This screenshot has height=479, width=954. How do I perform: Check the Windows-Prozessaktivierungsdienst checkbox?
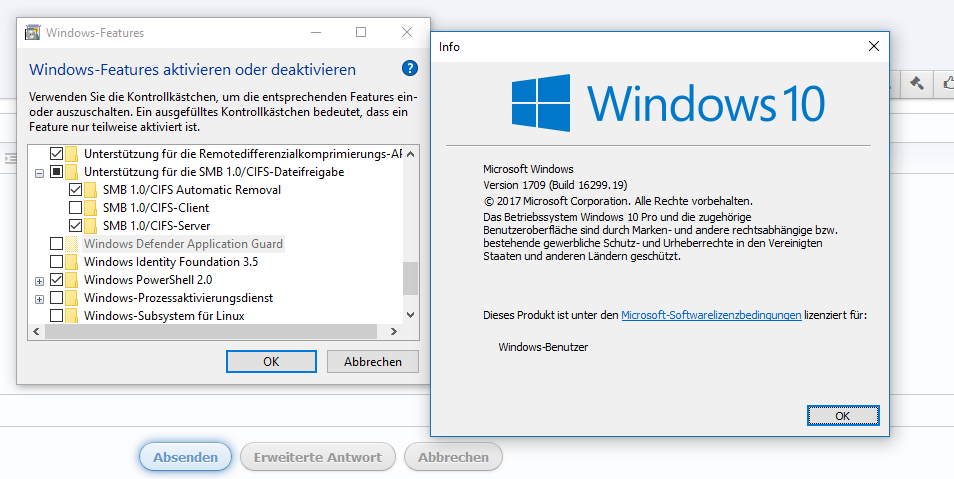click(57, 298)
